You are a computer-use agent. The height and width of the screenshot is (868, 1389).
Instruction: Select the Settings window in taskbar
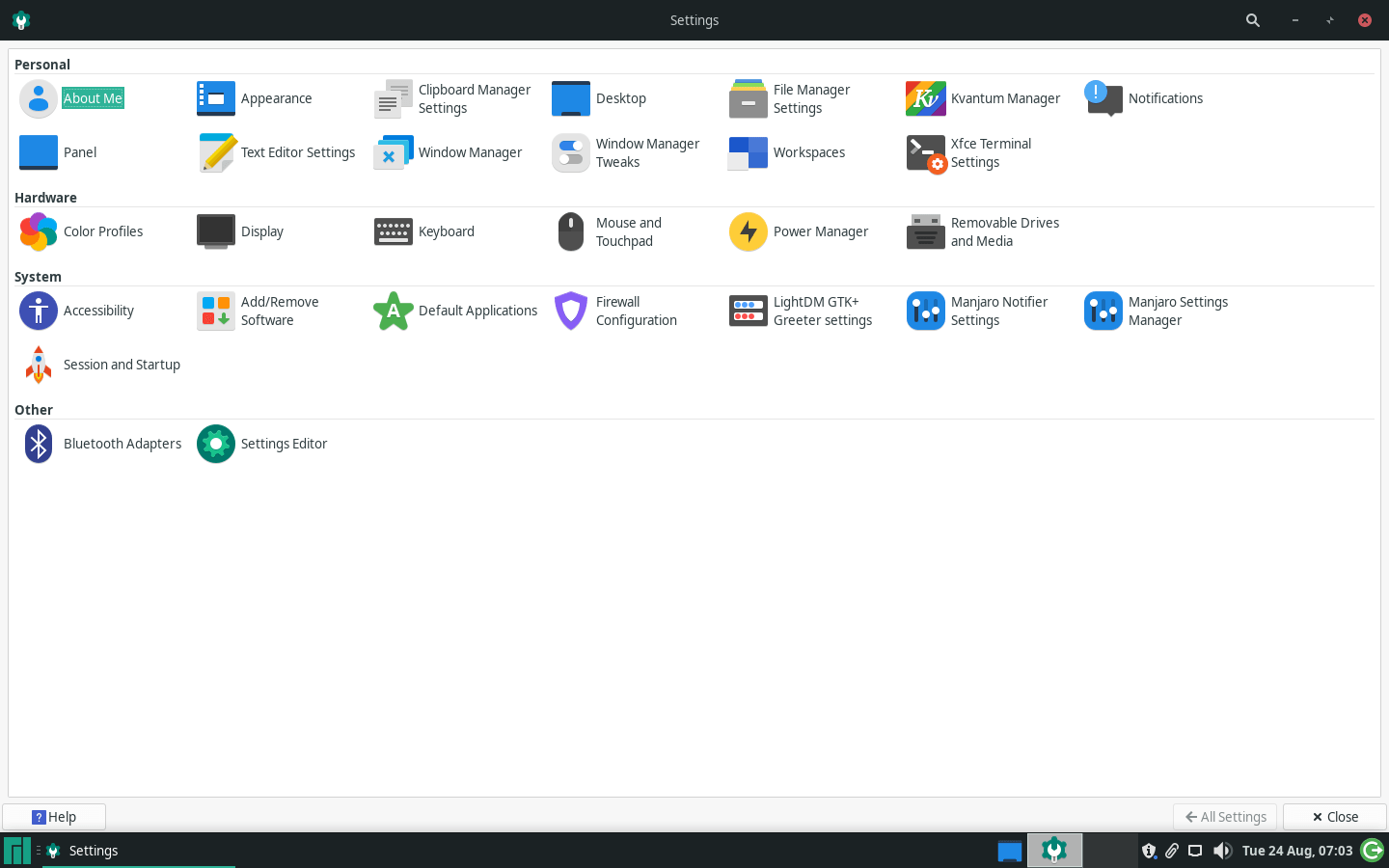click(93, 851)
